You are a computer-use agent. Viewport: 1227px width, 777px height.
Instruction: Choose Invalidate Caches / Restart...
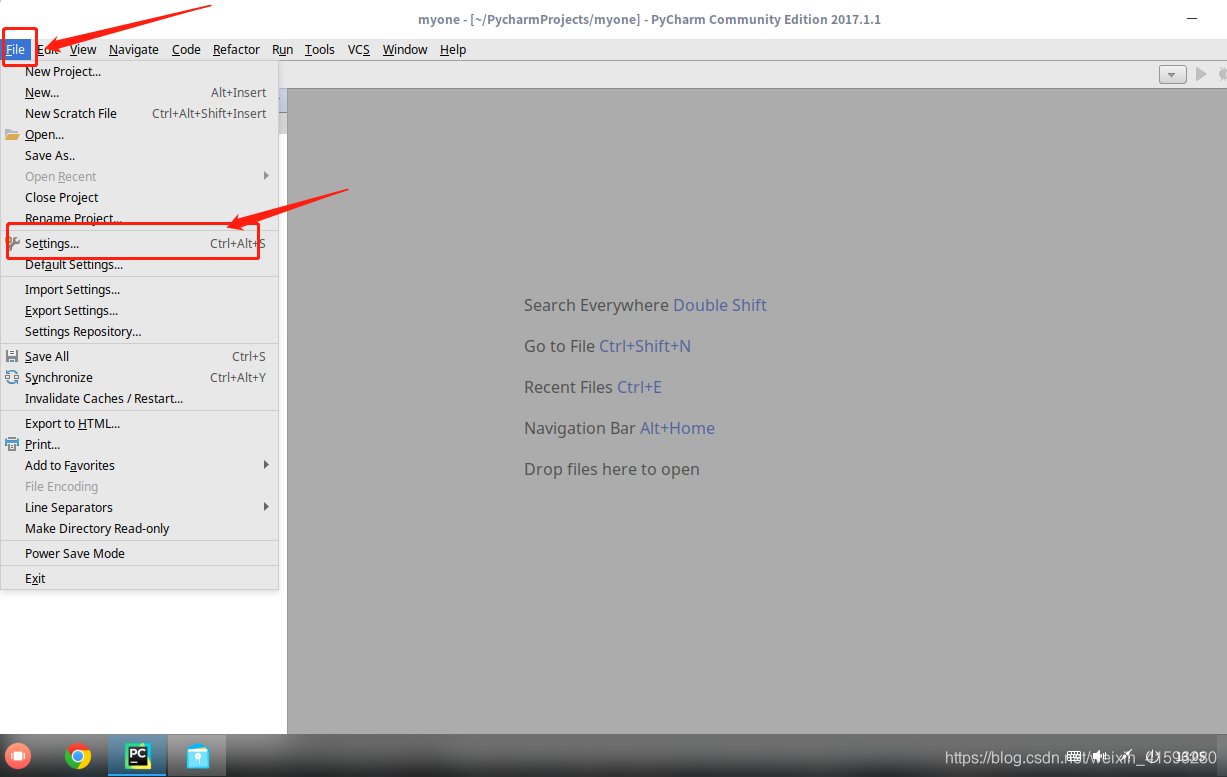coord(139,398)
